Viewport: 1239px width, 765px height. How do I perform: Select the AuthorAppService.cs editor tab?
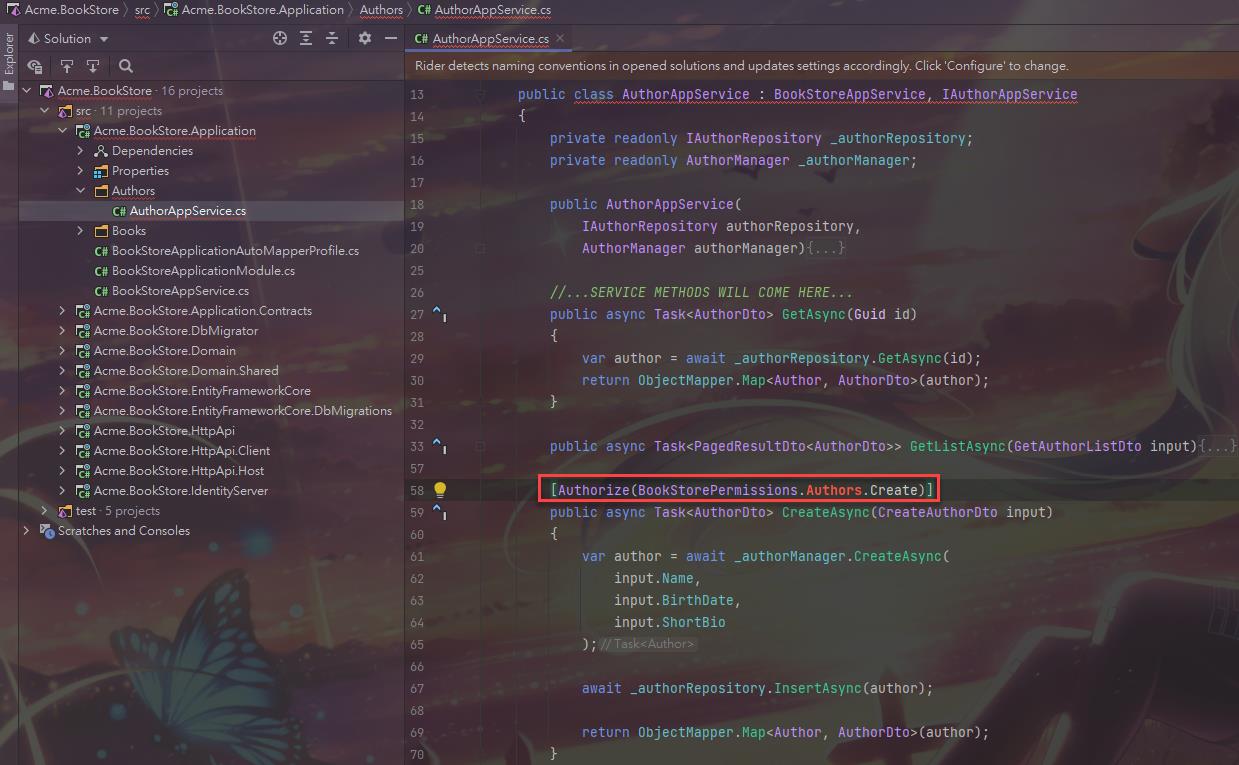(490, 39)
